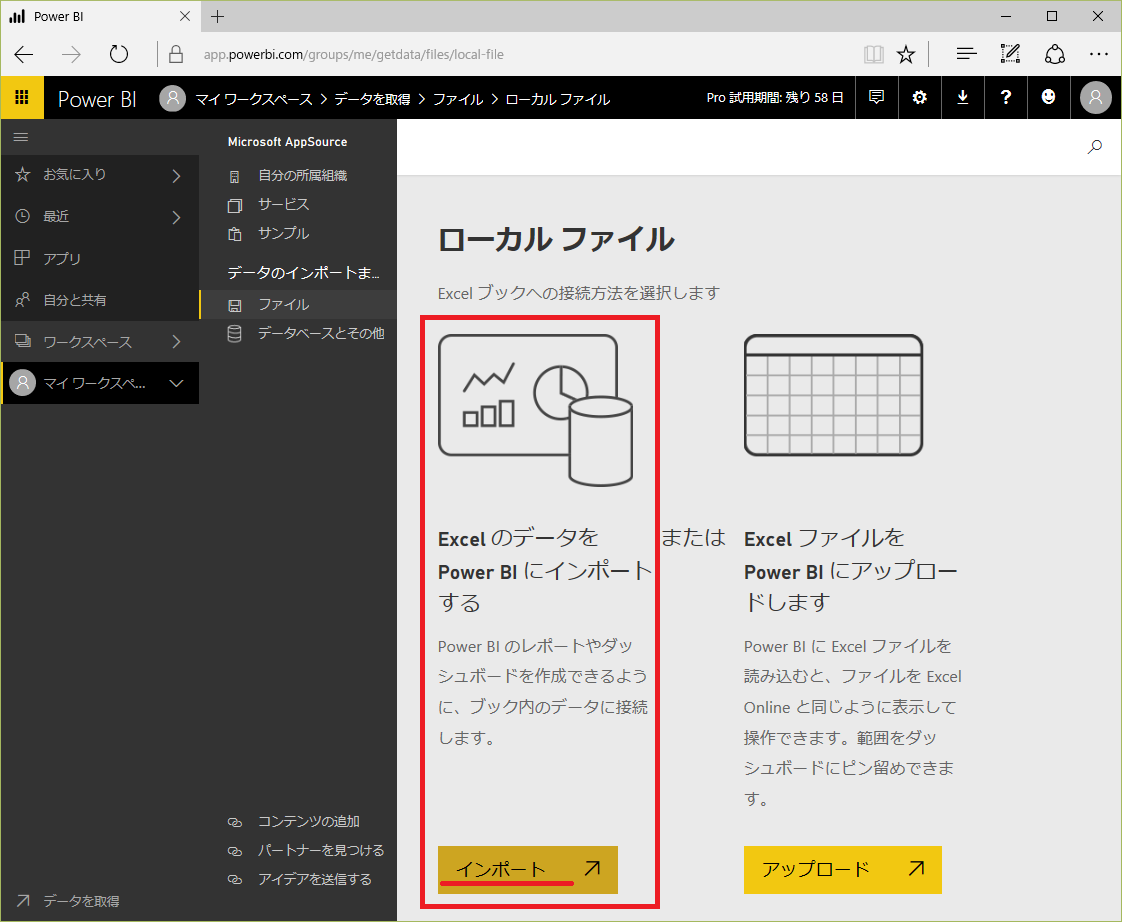
Task: Click the feedback smiley icon
Action: pyautogui.click(x=1048, y=97)
